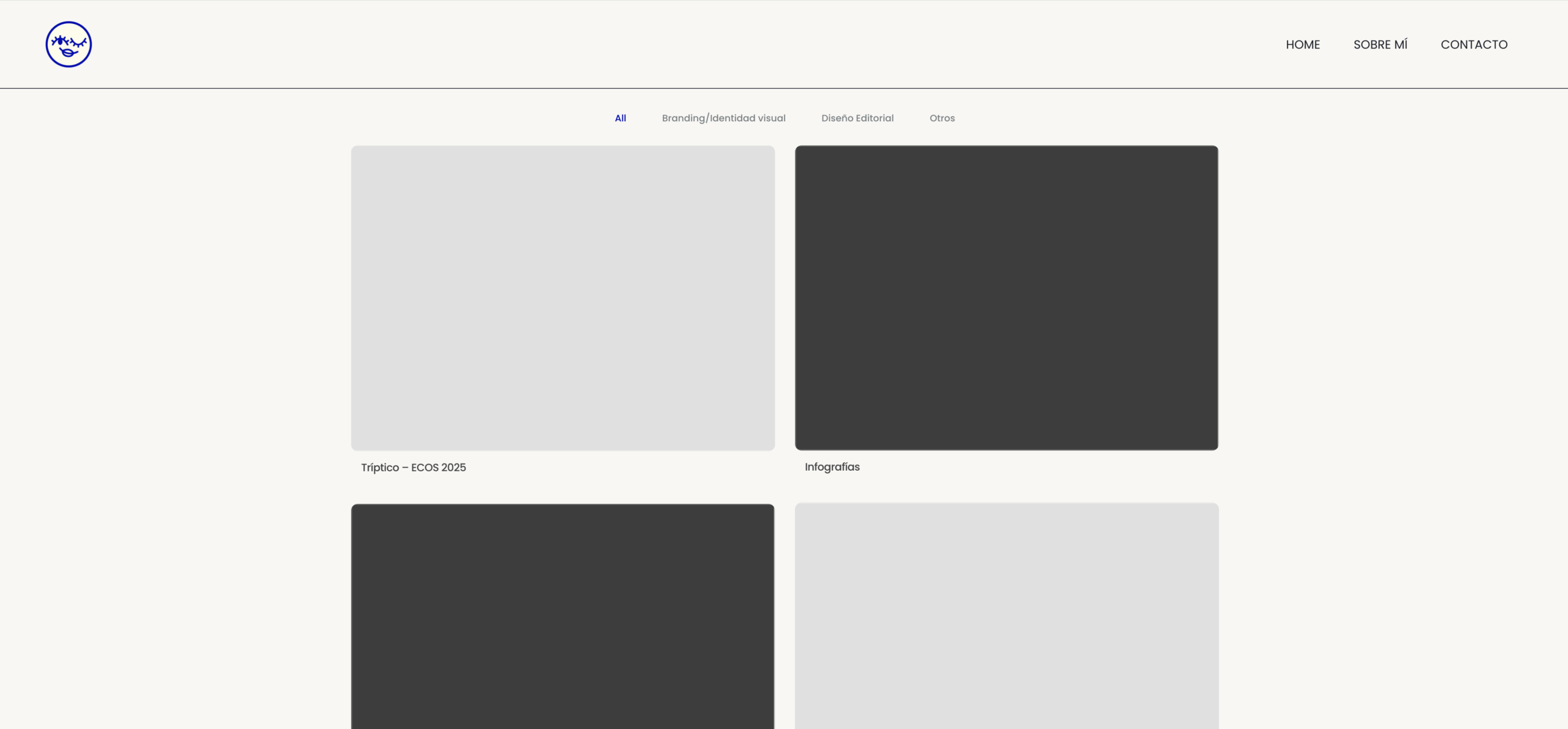Open the dark thumbnail below Tríptico
This screenshot has width=1568, height=729.
[x=563, y=616]
